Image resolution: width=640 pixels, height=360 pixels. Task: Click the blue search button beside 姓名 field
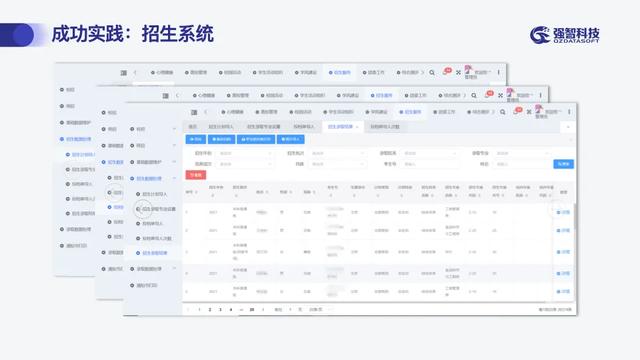coord(564,164)
